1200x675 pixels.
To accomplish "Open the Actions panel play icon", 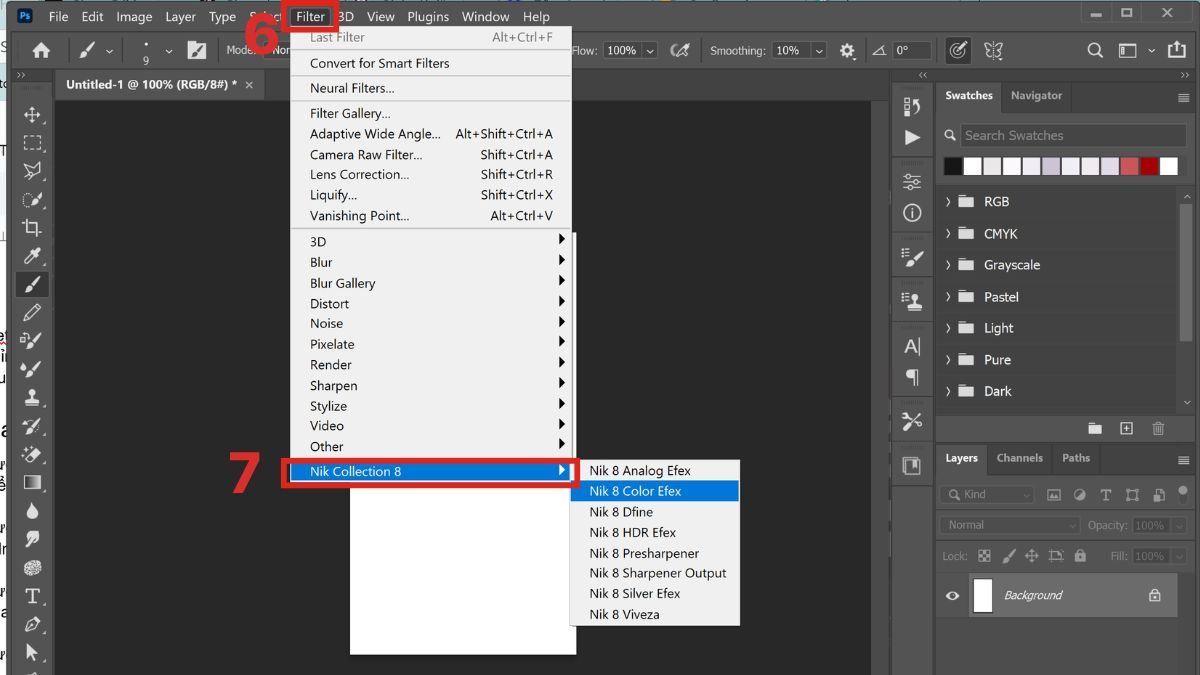I will pyautogui.click(x=912, y=138).
